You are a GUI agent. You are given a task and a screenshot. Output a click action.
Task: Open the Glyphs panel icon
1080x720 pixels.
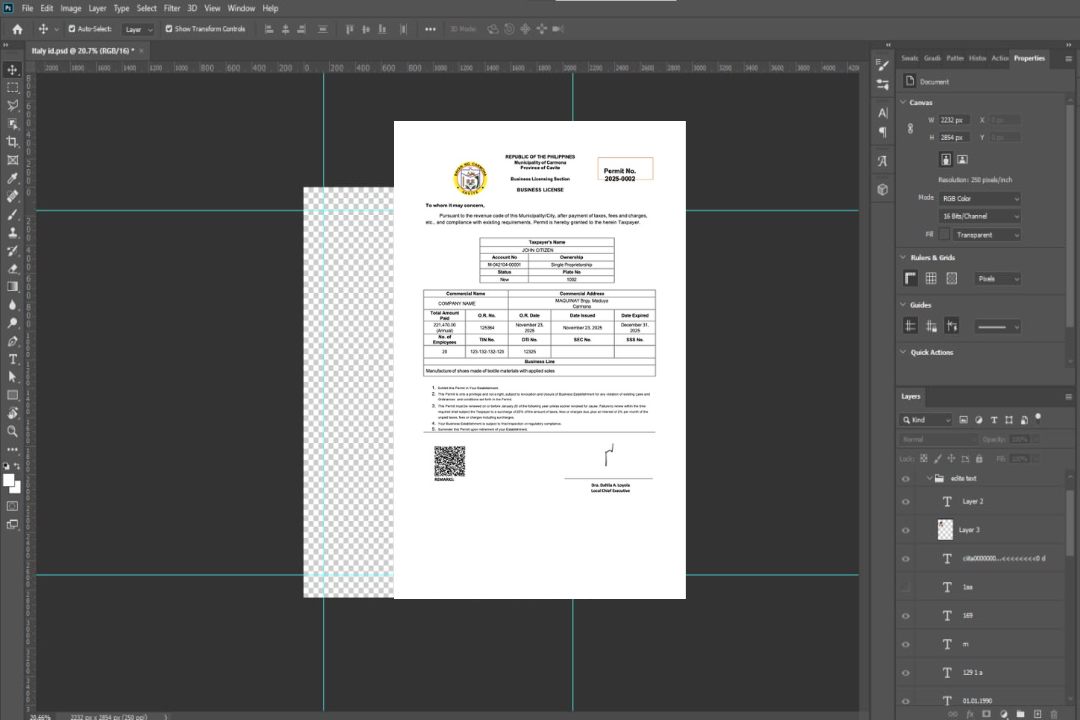(882, 161)
